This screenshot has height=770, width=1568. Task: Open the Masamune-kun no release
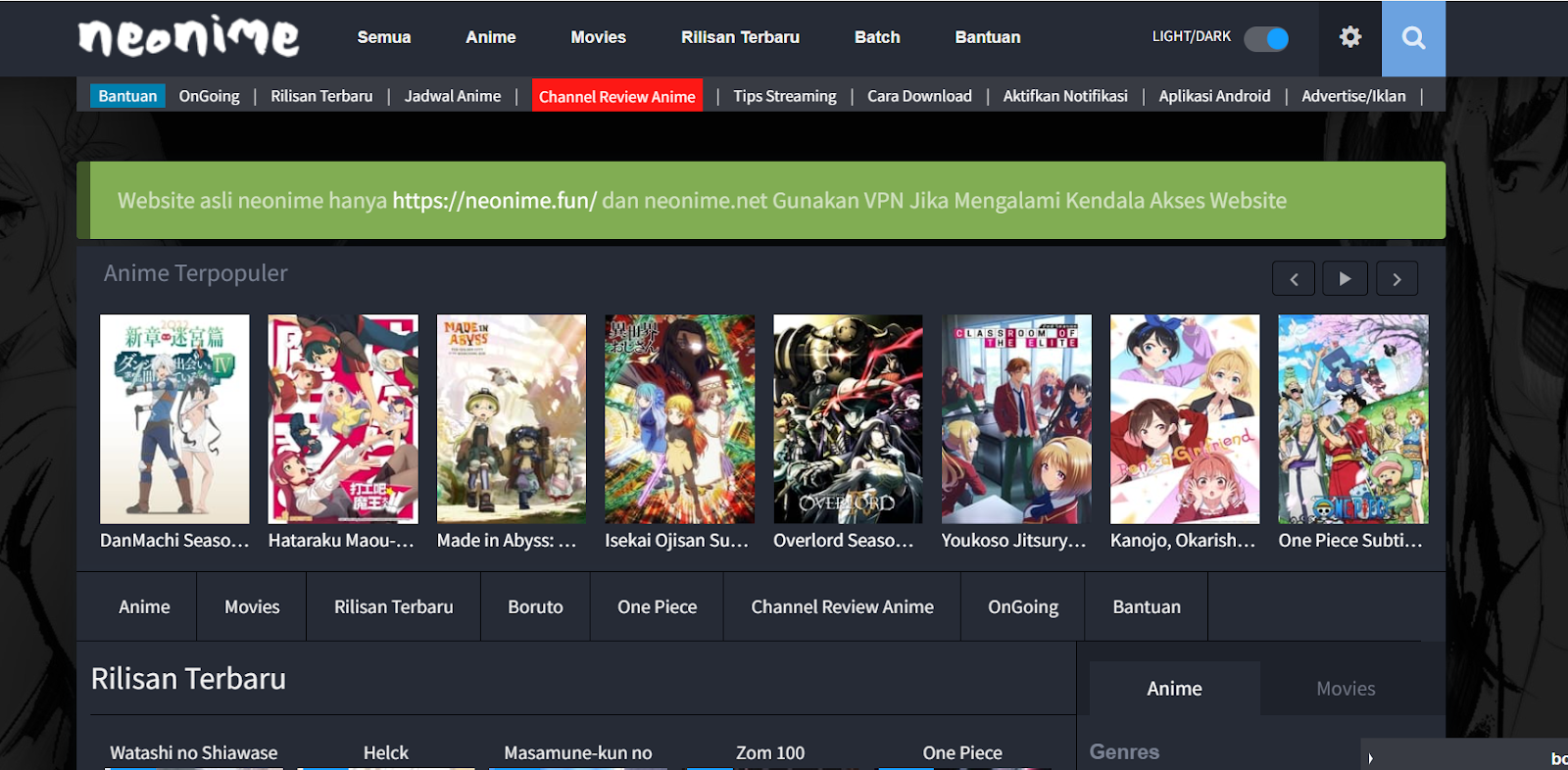tap(578, 753)
